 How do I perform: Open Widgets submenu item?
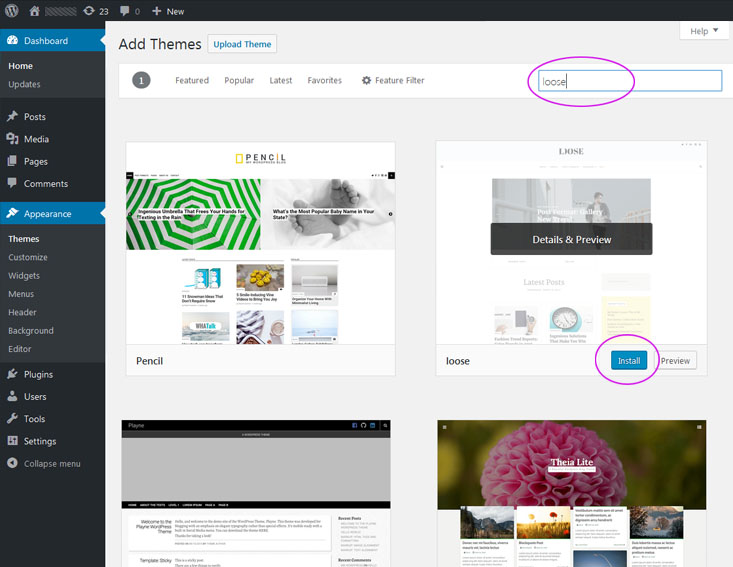24,275
